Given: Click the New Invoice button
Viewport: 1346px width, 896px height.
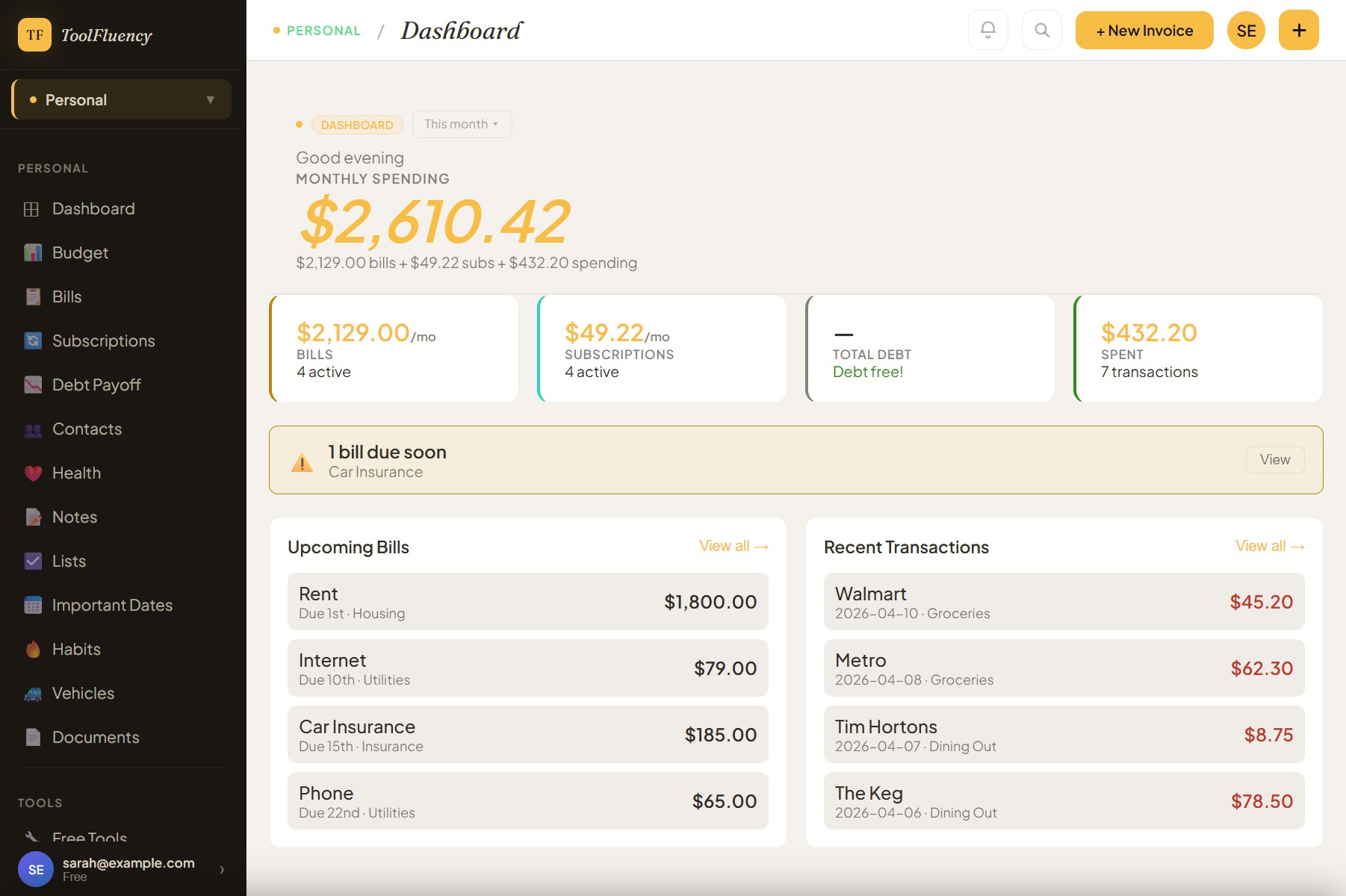Looking at the screenshot, I should 1144,31.
